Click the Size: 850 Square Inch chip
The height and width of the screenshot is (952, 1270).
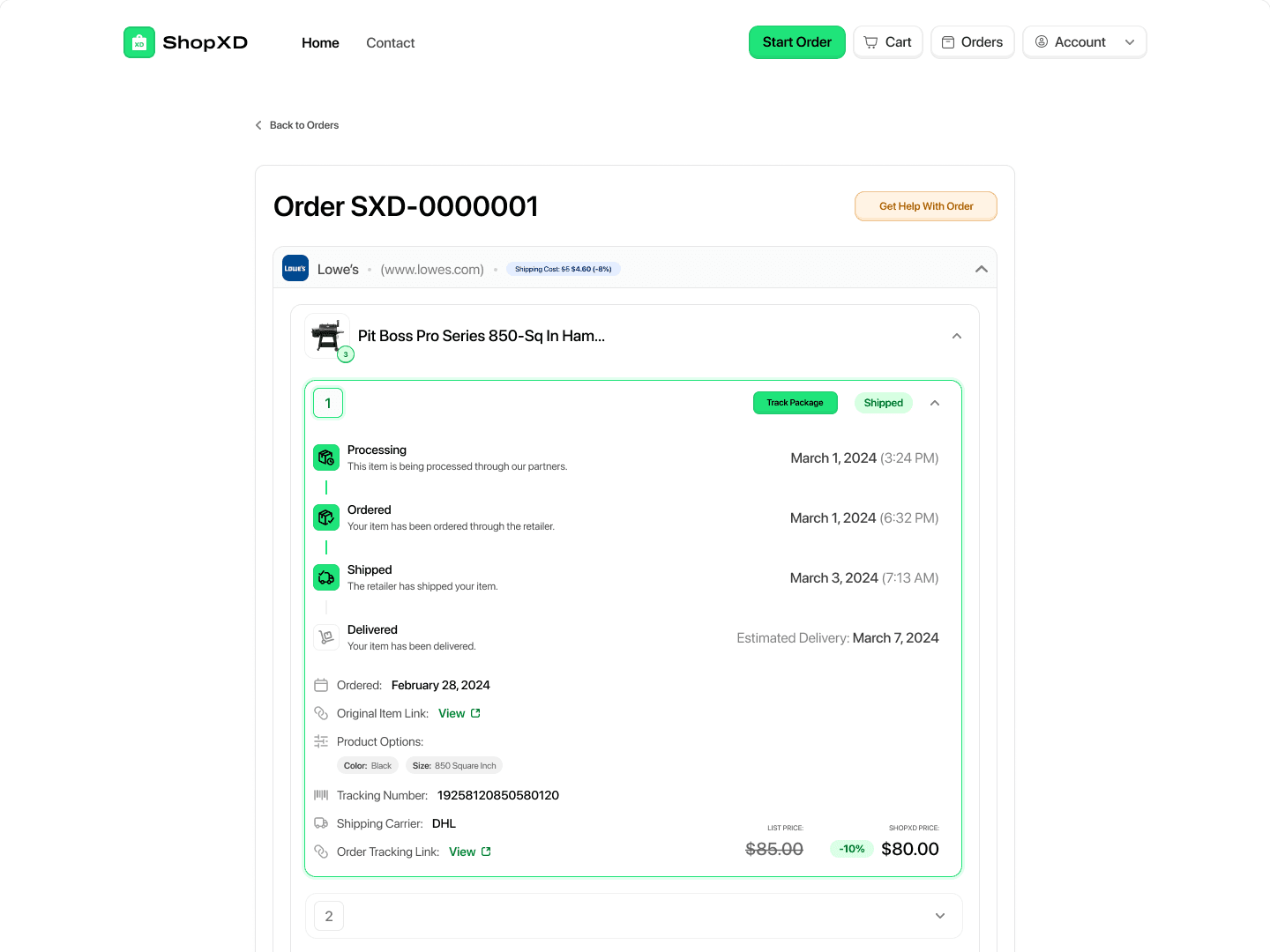tap(454, 765)
